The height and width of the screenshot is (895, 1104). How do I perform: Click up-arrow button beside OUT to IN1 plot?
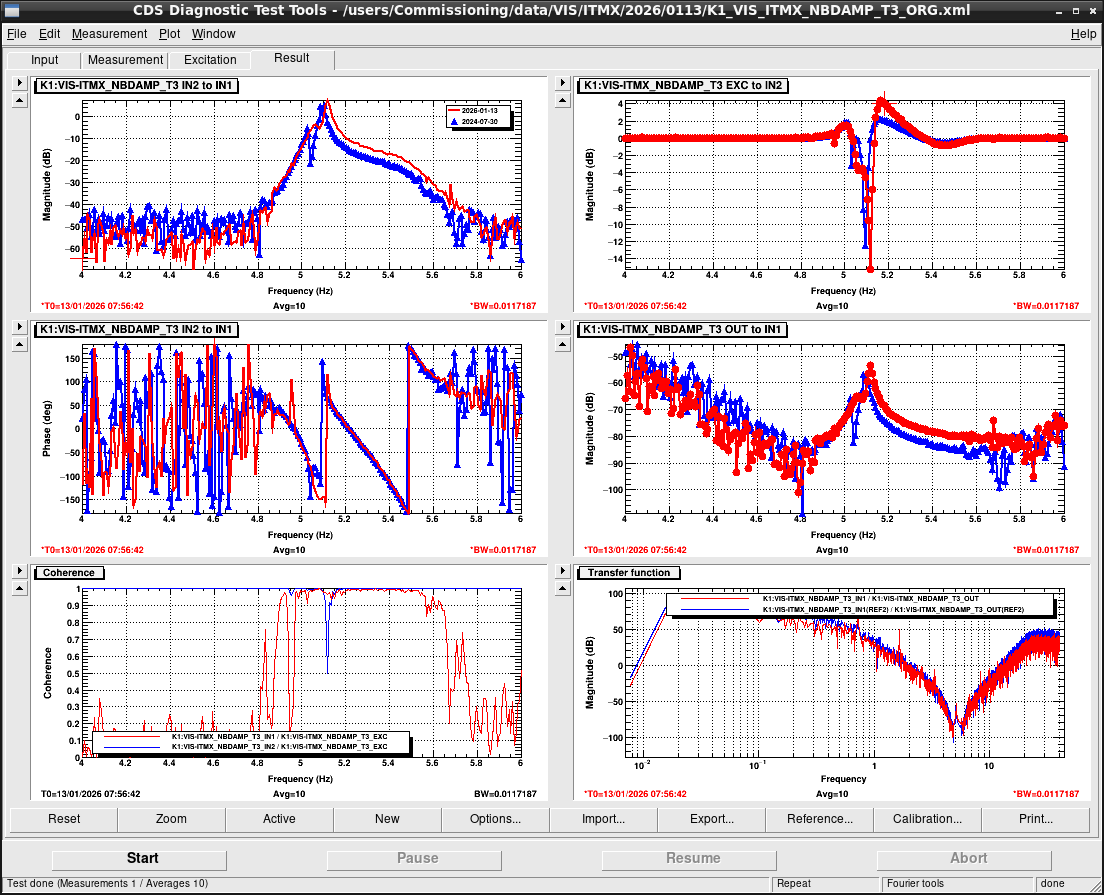coord(562,344)
